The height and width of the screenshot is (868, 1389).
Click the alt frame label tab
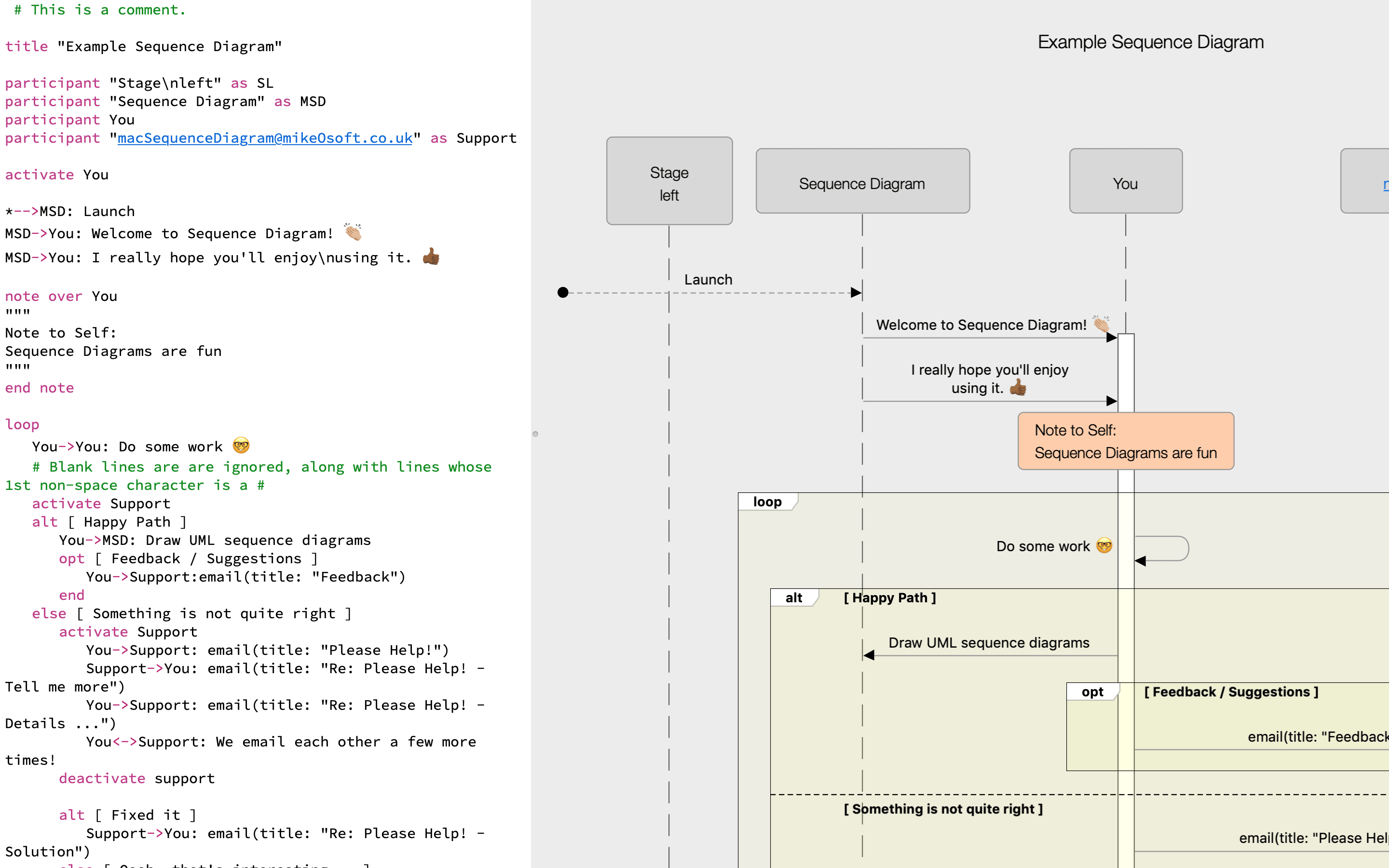pos(794,597)
